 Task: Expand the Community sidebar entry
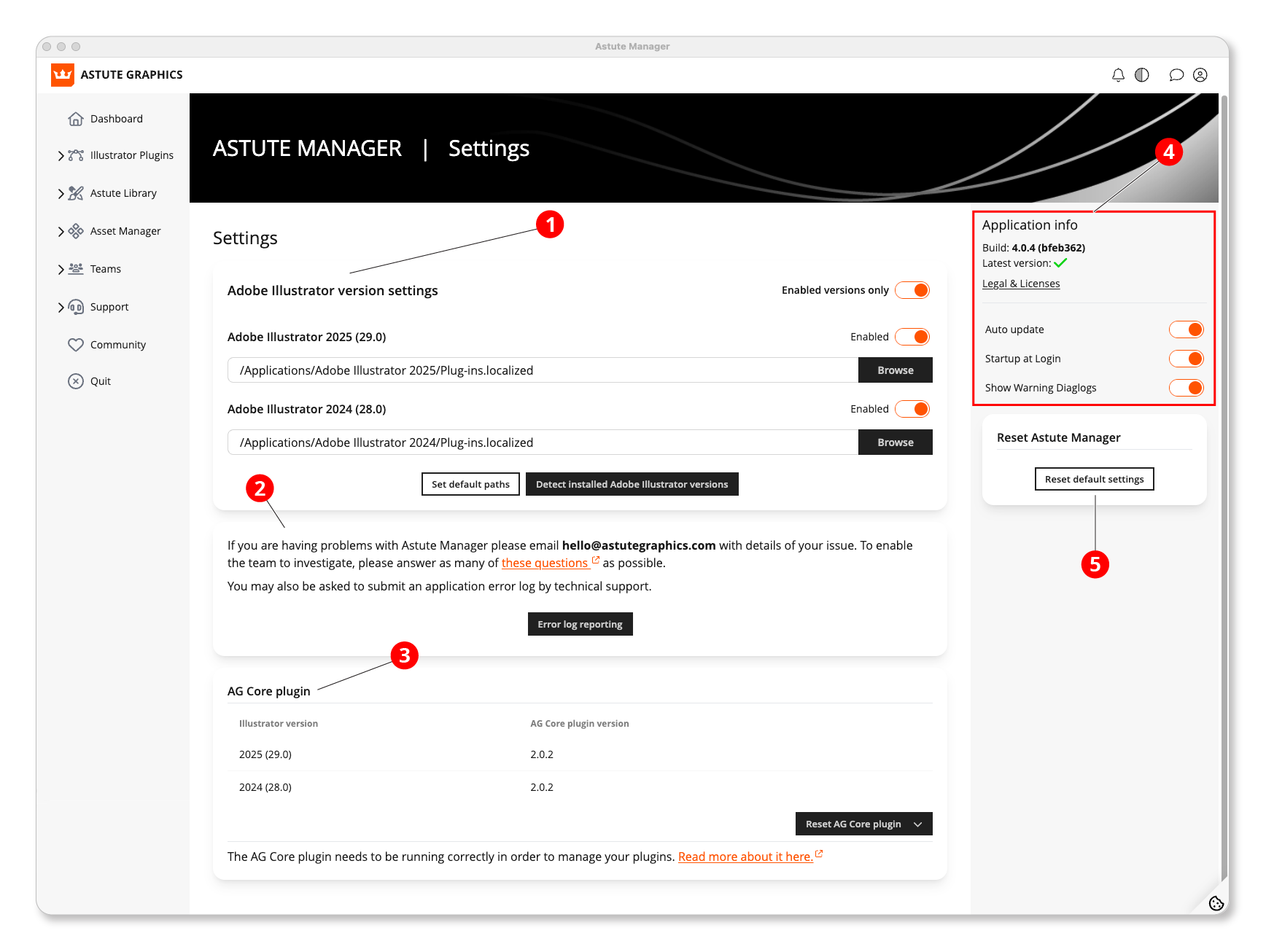[118, 344]
